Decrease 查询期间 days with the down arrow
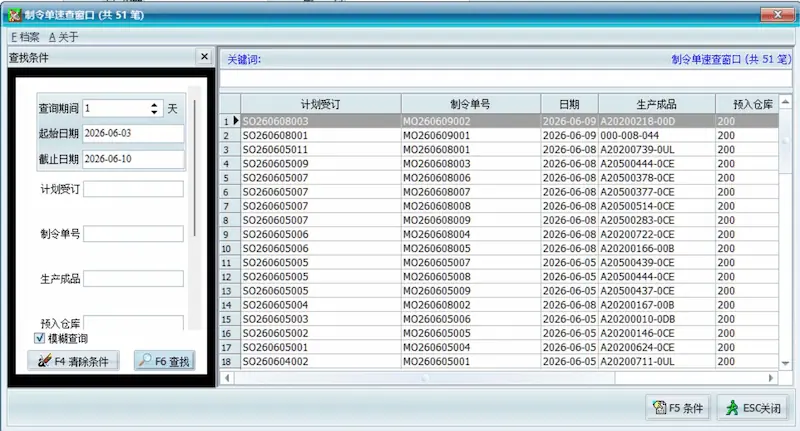Viewport: 800px width, 431px height. pos(154,112)
